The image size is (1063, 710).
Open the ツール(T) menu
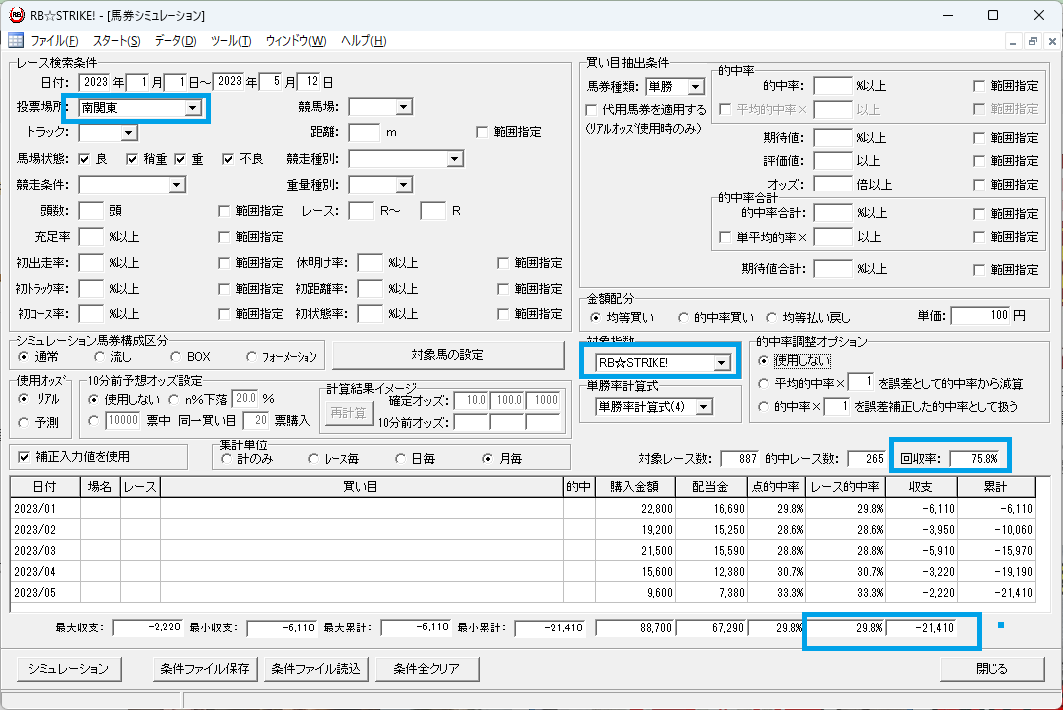pyautogui.click(x=231, y=41)
